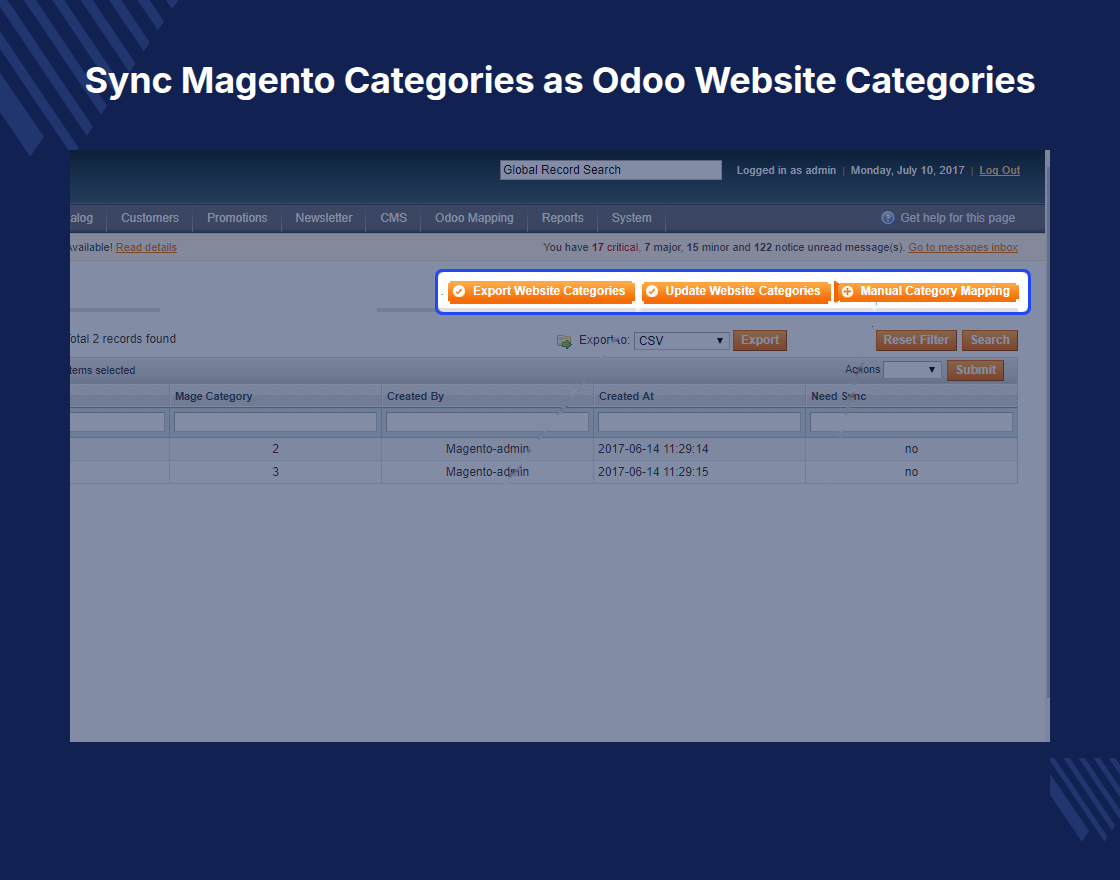Click the Export Website Categories button
Viewport: 1120px width, 880px height.
point(541,291)
